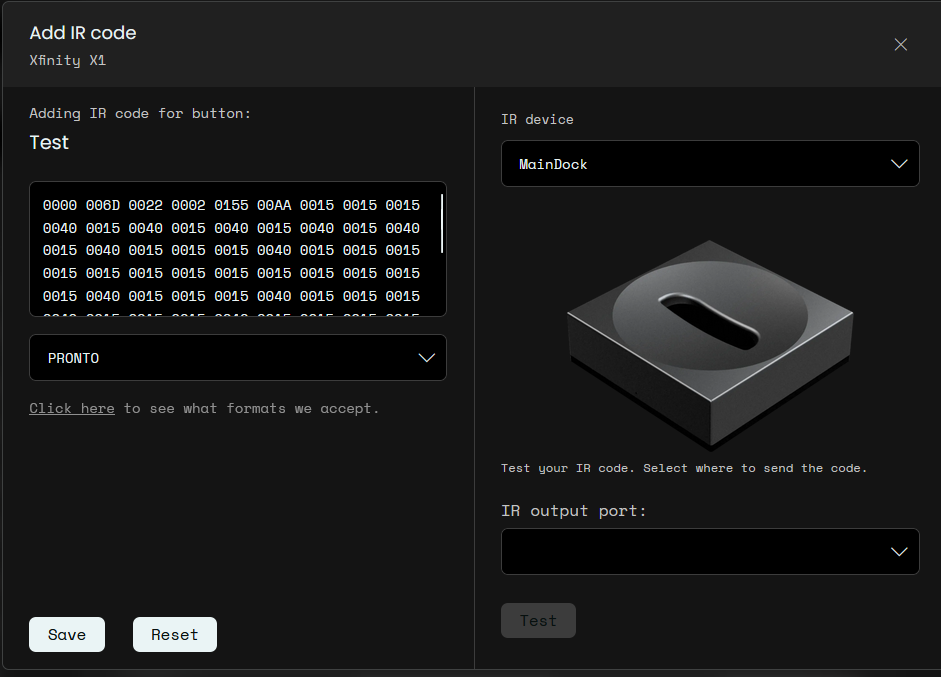Click the '0155' value in the code
The image size is (941, 677).
click(231, 205)
